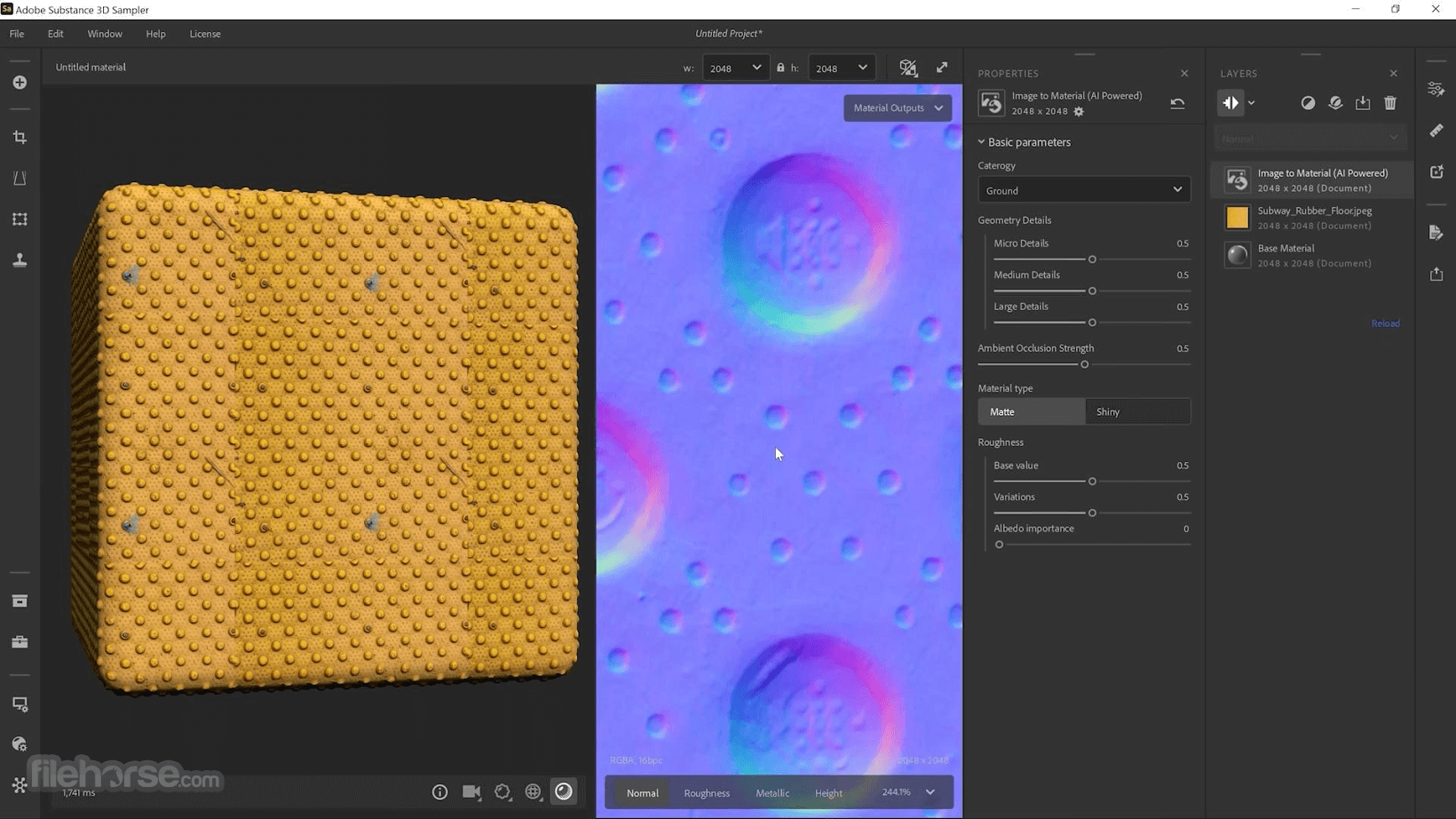Open camera settings under the 3D view
The width and height of the screenshot is (1456, 819).
(x=471, y=792)
